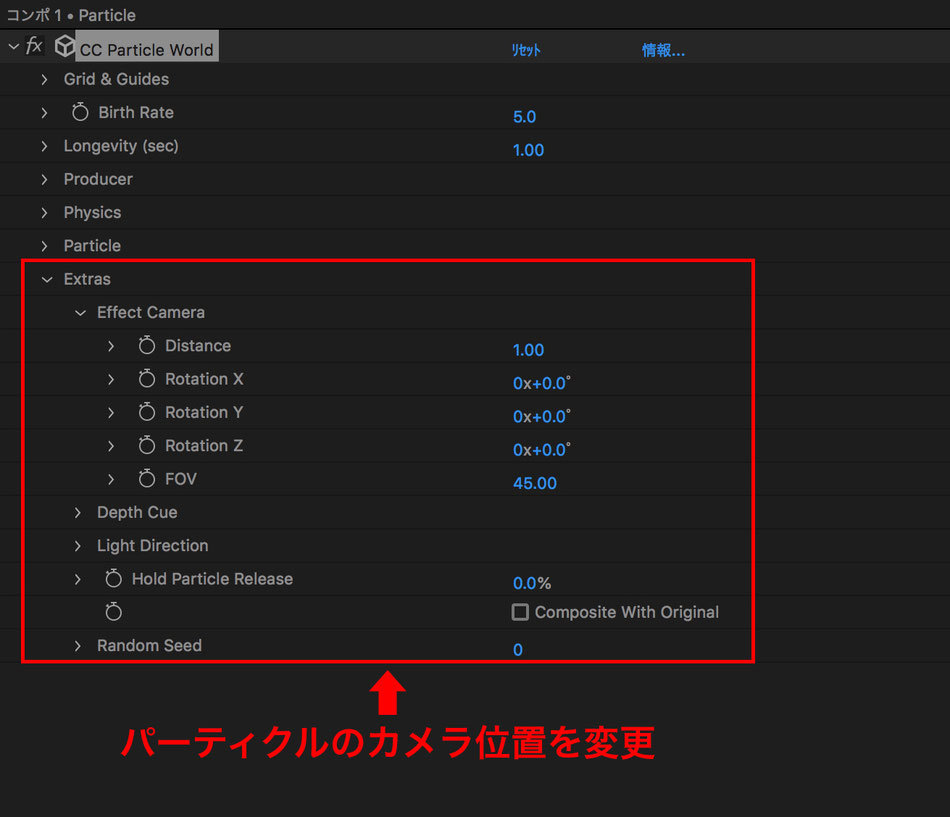
Task: Click the Birth Rate value 5.0
Action: [524, 116]
